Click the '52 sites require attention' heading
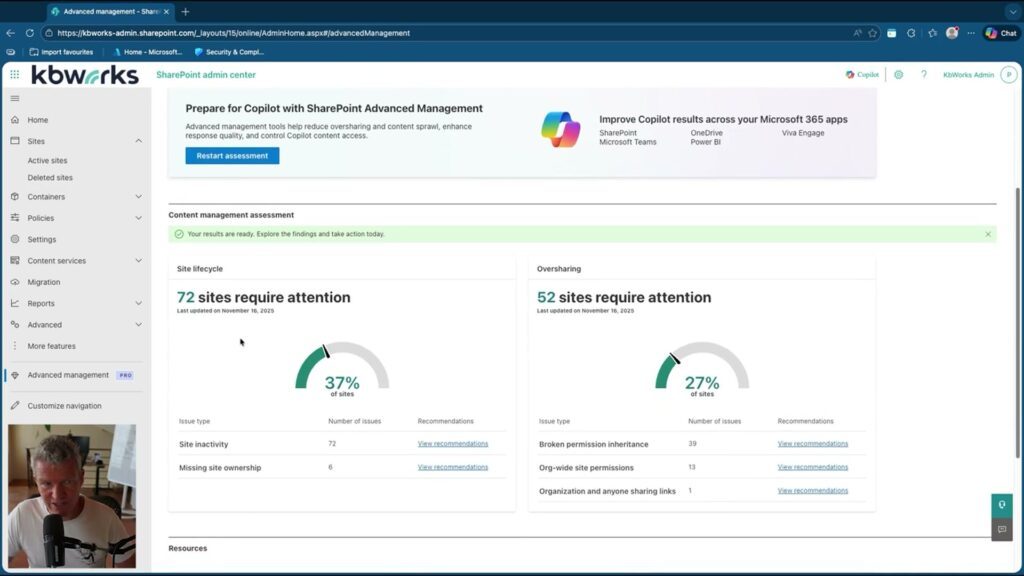This screenshot has height=576, width=1024. pos(624,298)
